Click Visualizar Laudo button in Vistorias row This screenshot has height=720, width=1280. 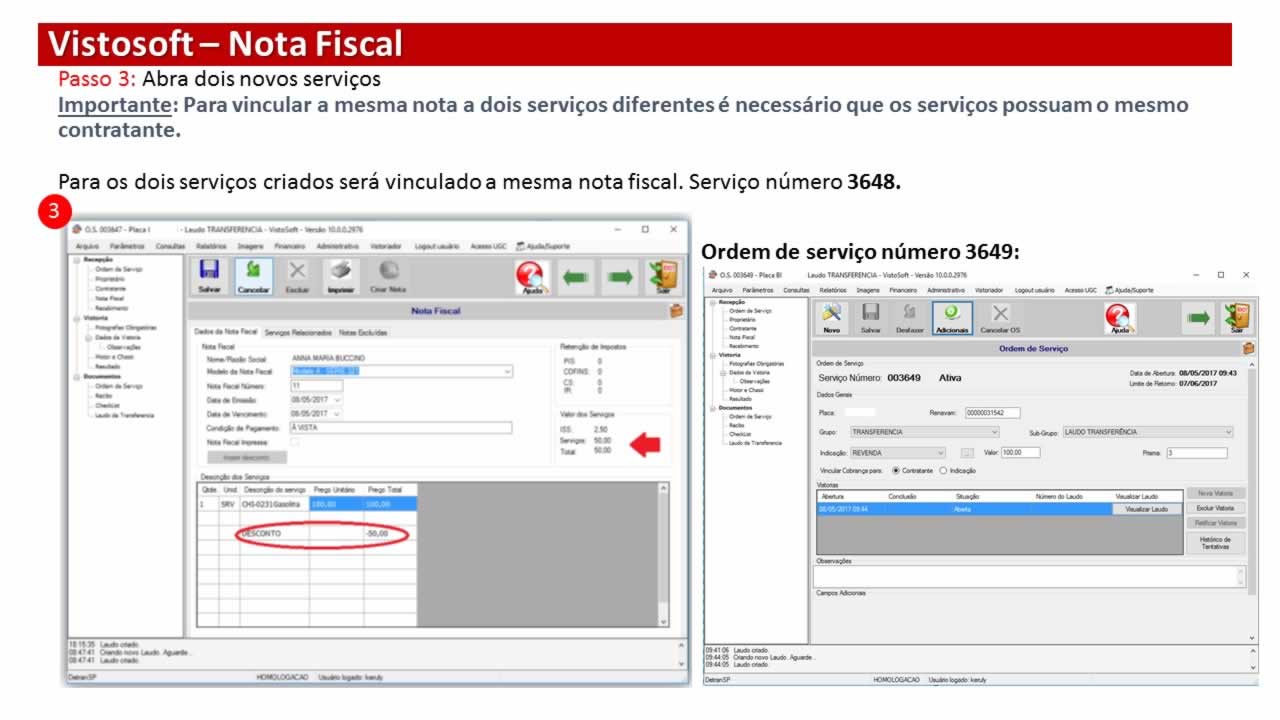[1146, 509]
